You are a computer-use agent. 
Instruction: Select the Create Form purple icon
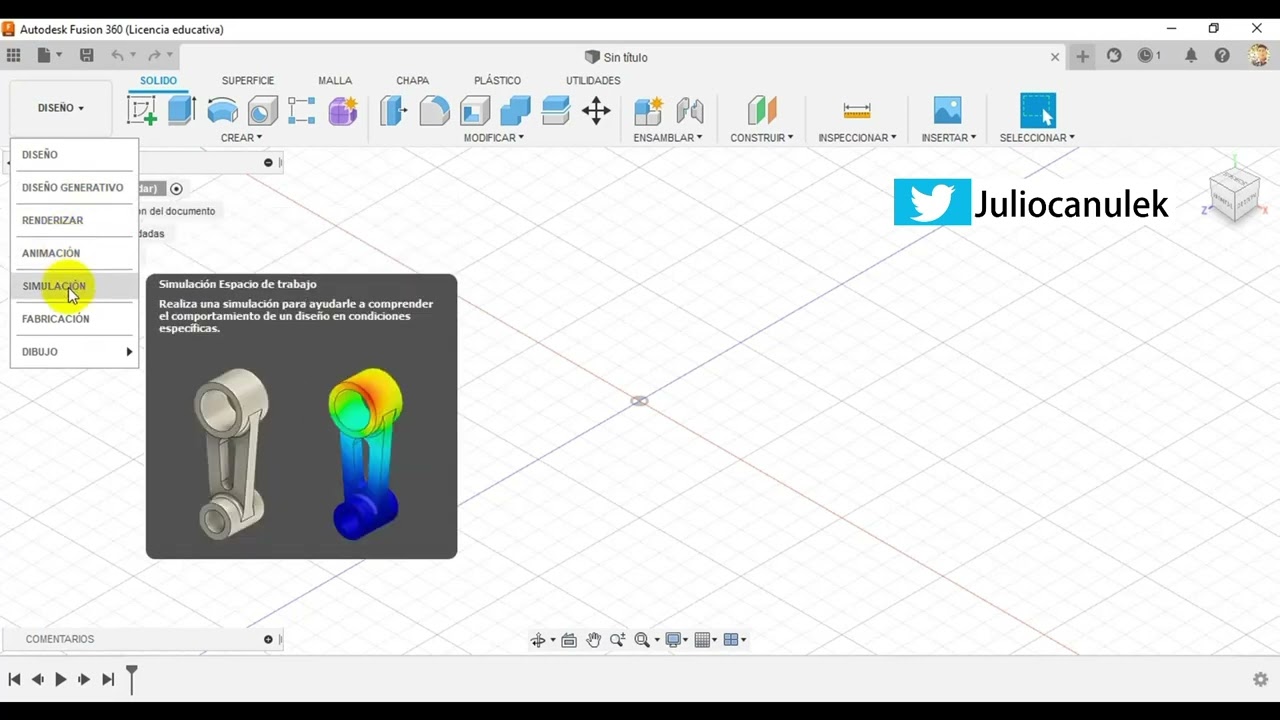[x=343, y=110]
